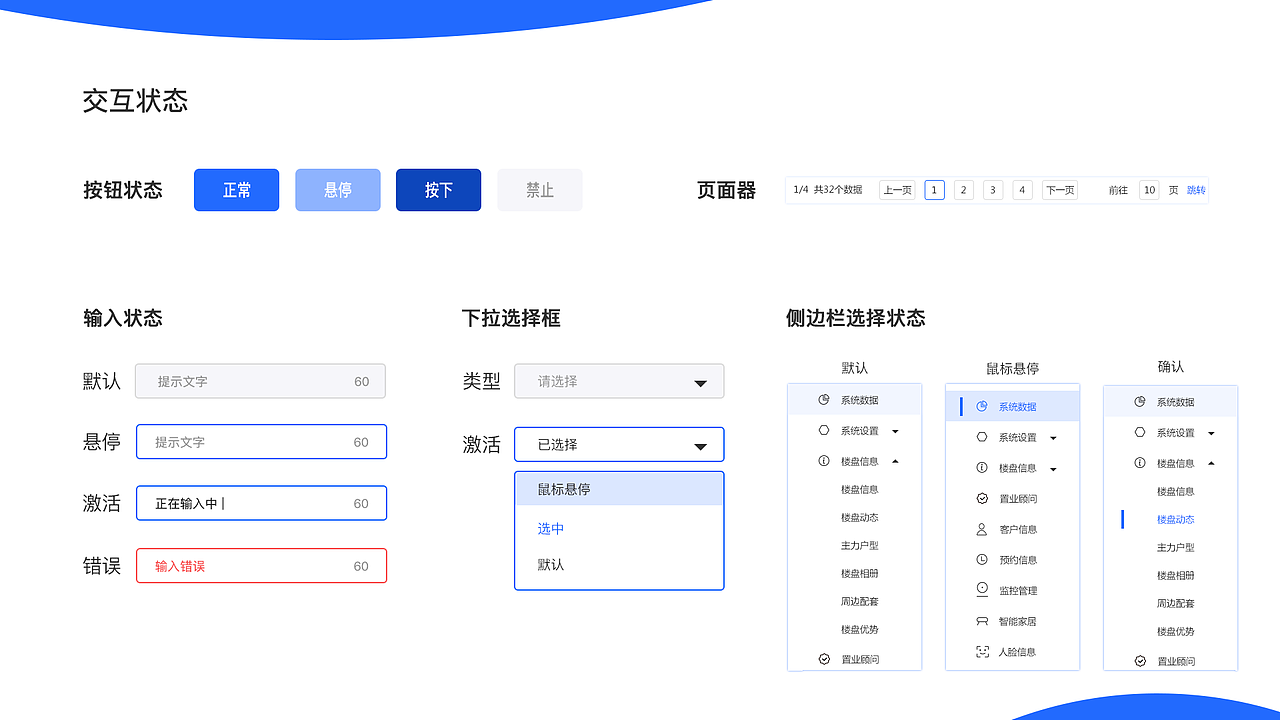
Task: Click 置业顾问 check badge icon in 默认 sidebar
Action: point(824,659)
